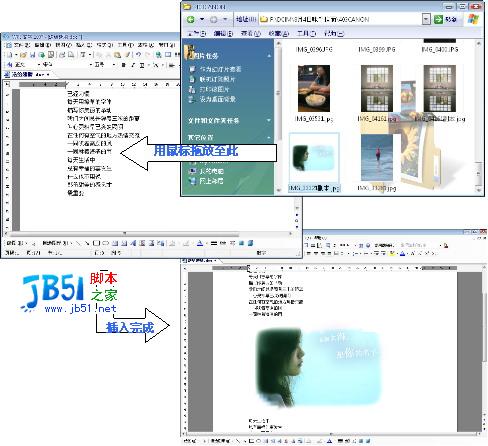
Task: Click the Undo arrow icon in WPS toolbar
Action: [138, 55]
